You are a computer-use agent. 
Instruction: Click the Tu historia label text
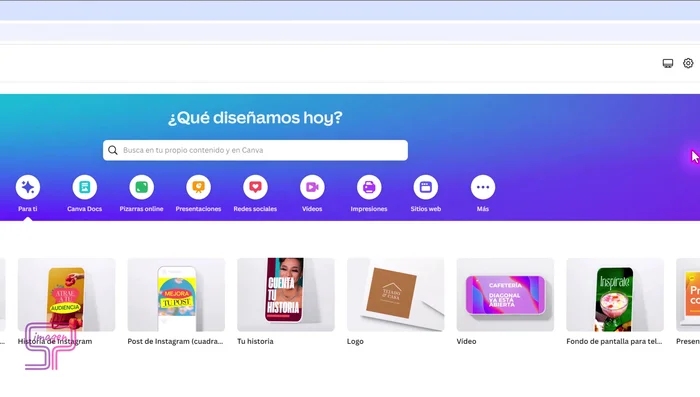[255, 341]
